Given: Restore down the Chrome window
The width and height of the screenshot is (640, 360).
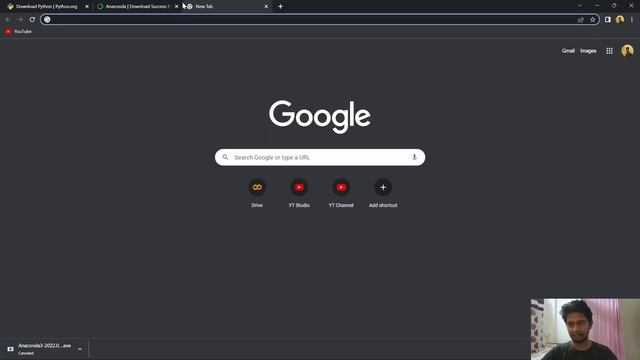Looking at the screenshot, I should (614, 6).
